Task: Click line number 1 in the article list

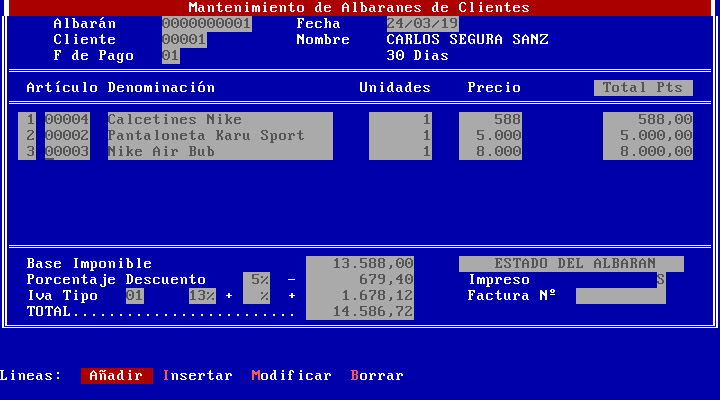Action: click(27, 119)
